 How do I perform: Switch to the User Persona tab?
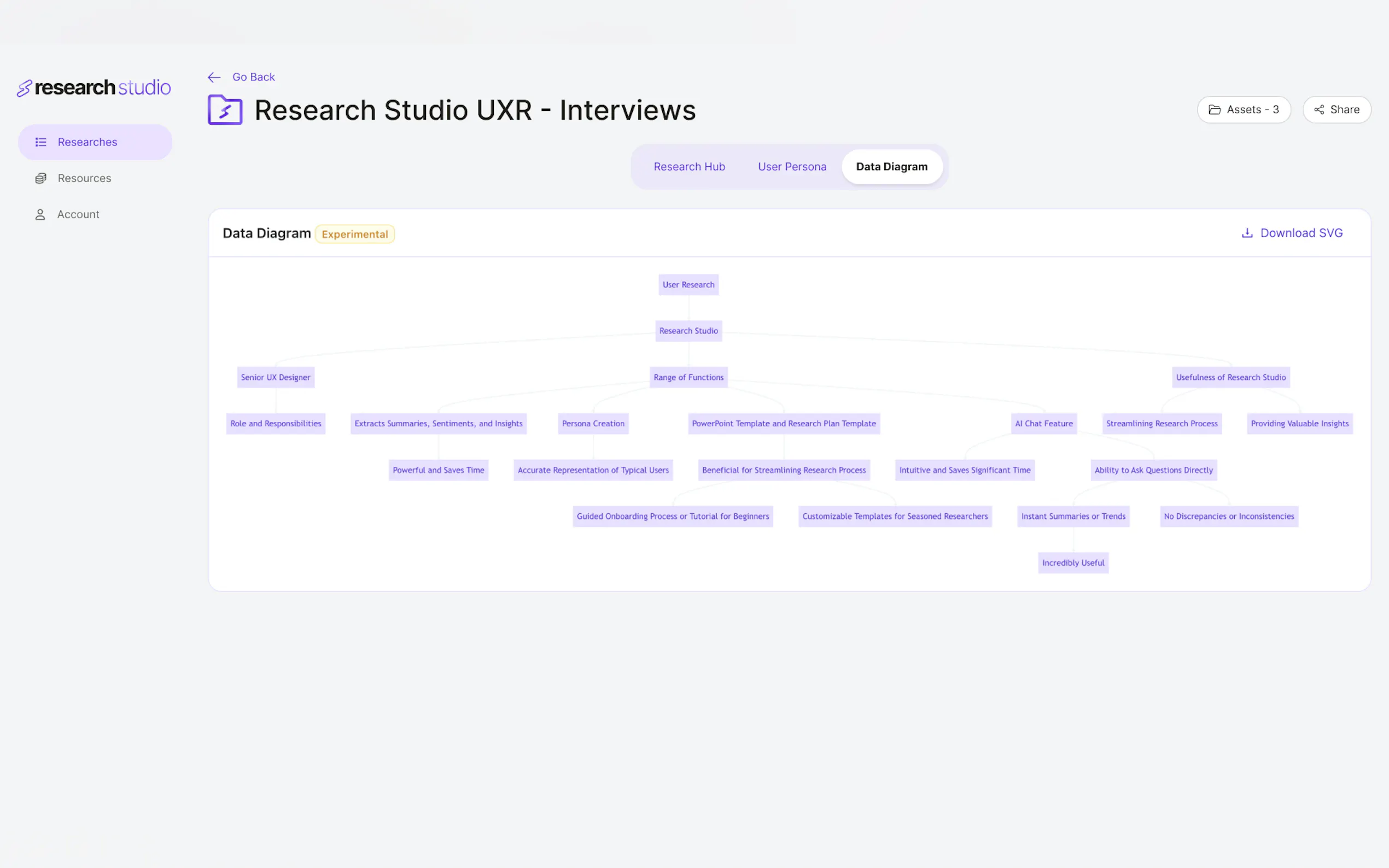(x=792, y=167)
